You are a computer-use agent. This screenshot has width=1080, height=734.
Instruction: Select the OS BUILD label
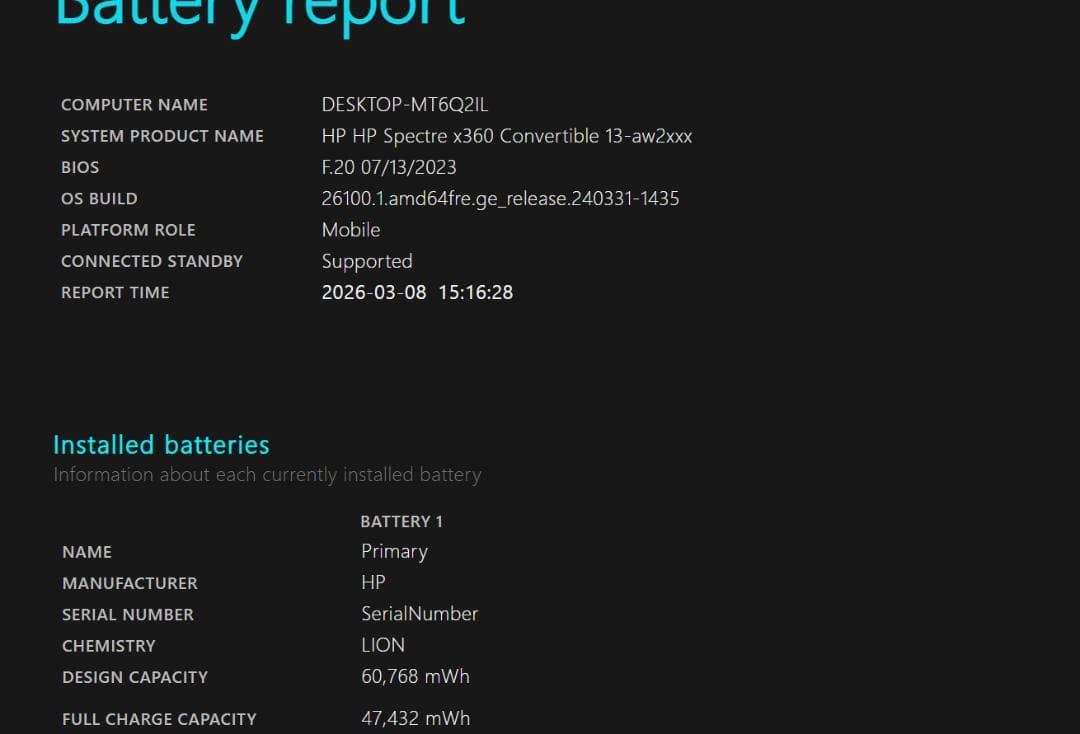[99, 199]
